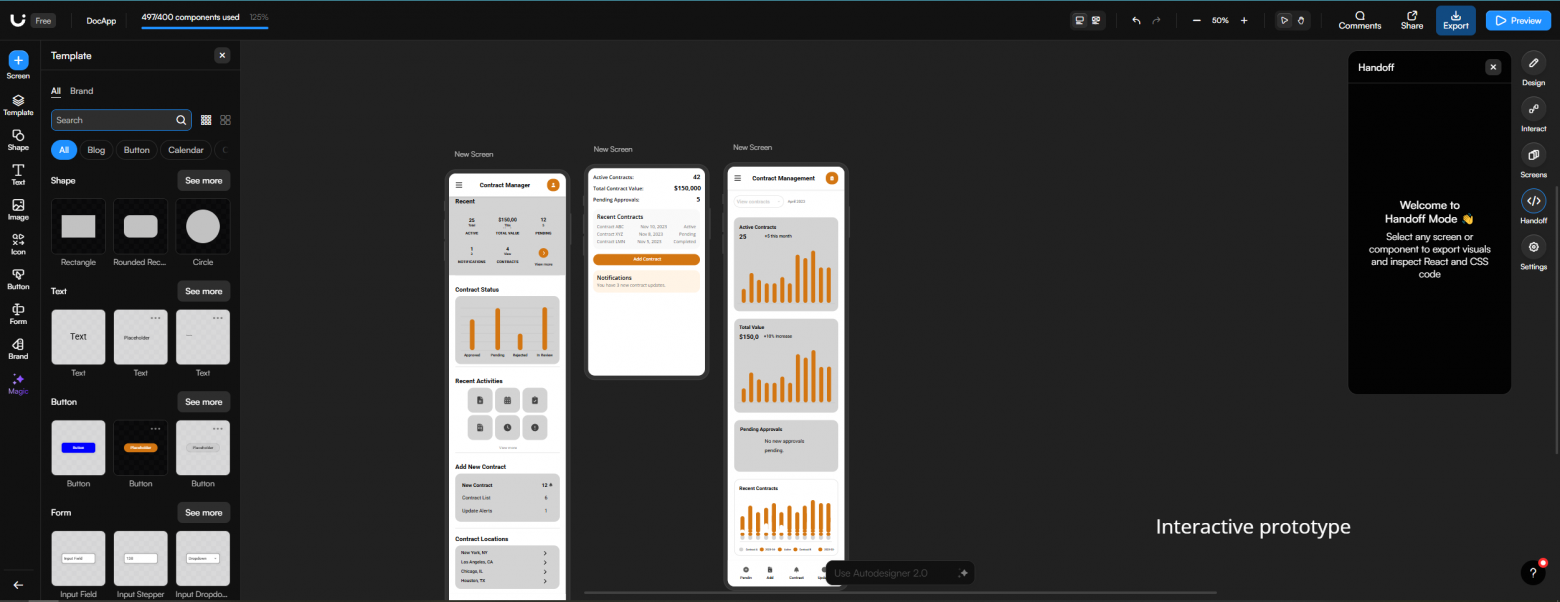Open the Button tool in the left sidebar
1560x602 pixels.
(x=18, y=280)
